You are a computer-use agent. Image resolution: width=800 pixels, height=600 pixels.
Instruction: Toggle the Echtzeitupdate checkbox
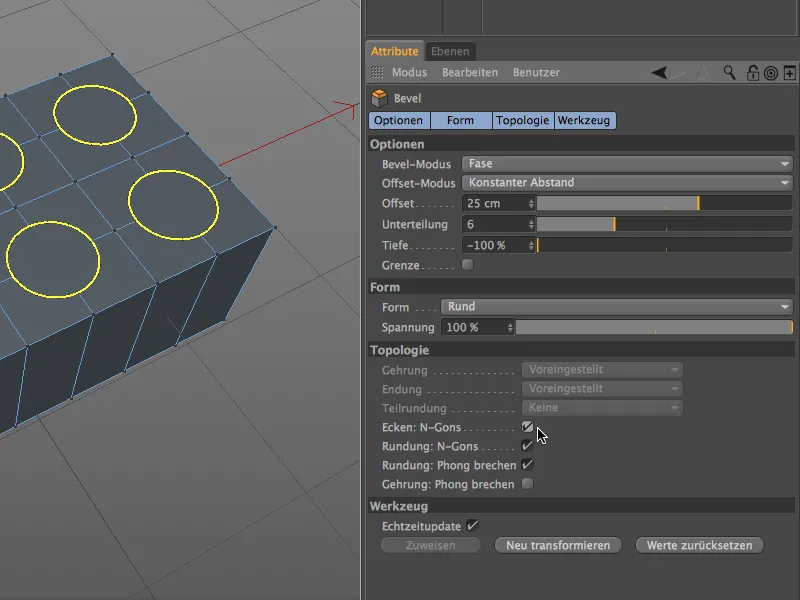pyautogui.click(x=472, y=526)
